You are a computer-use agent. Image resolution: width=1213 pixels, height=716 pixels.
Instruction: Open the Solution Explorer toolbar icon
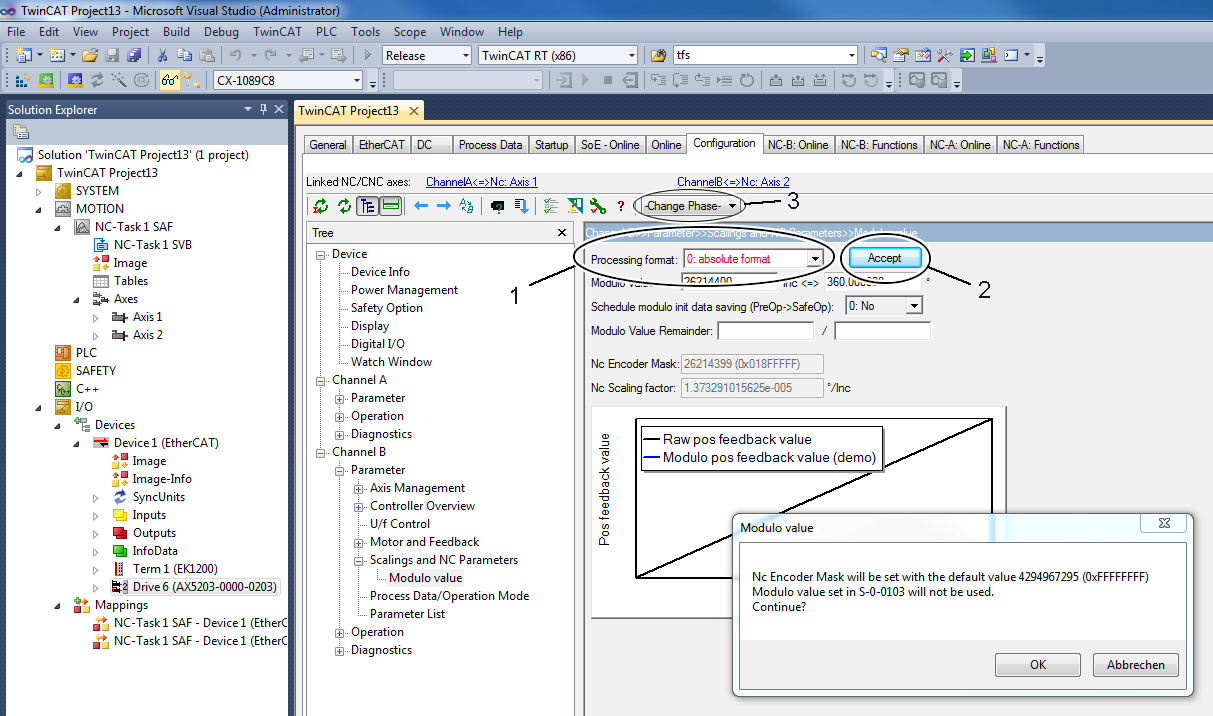coord(879,55)
